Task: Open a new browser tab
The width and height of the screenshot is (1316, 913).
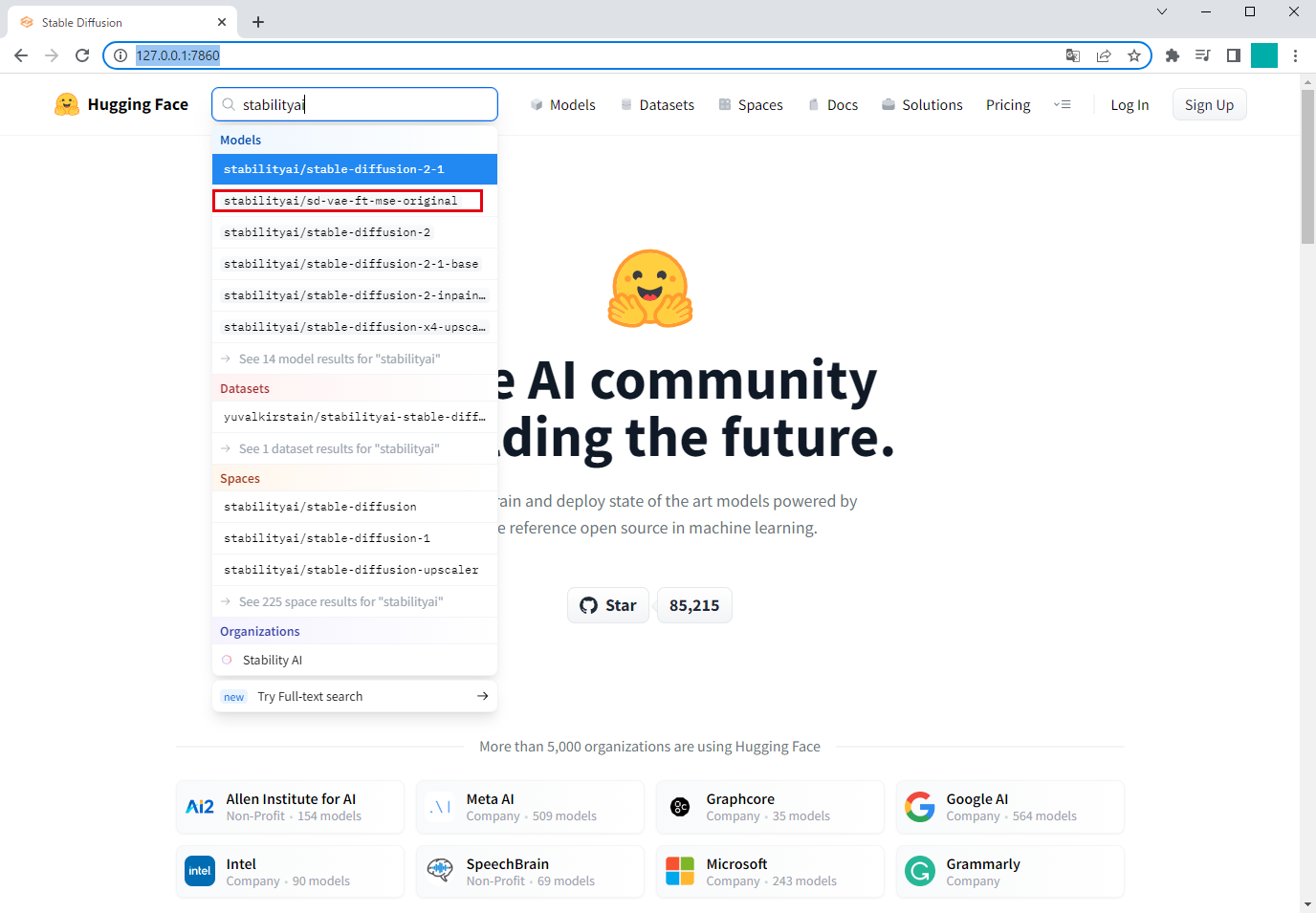Action: 258,22
